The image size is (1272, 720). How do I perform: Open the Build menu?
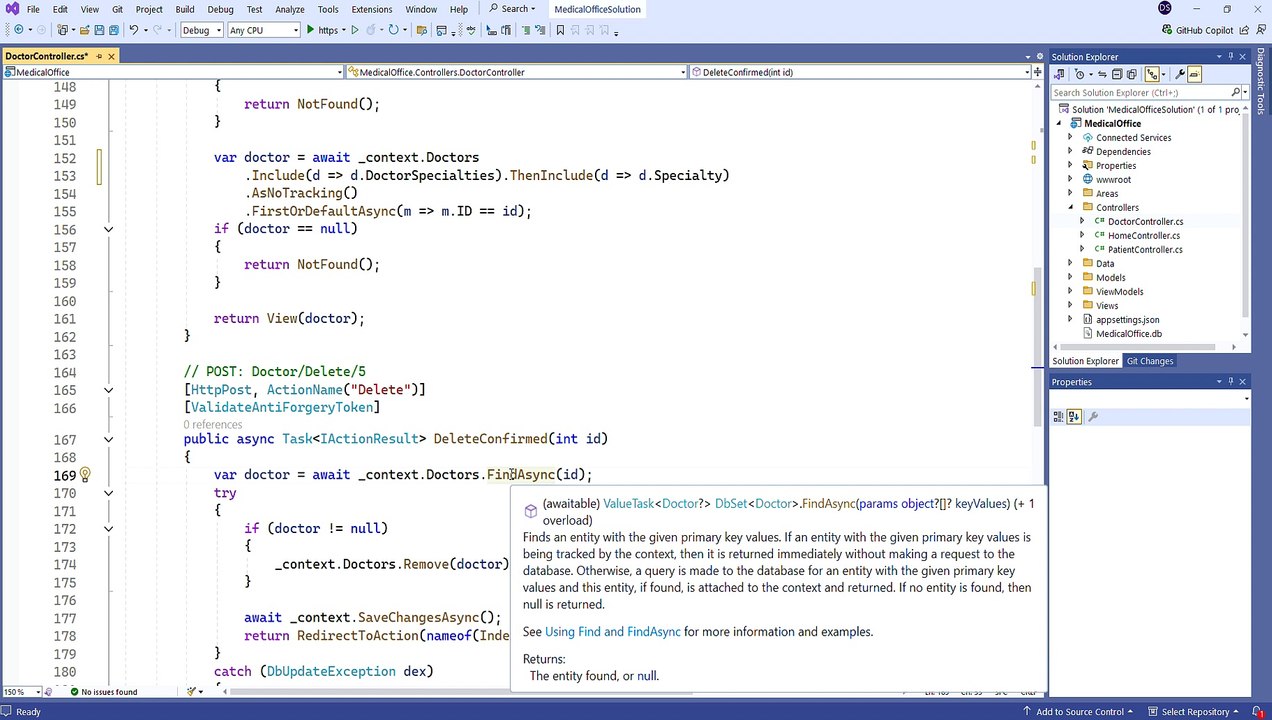pyautogui.click(x=184, y=9)
